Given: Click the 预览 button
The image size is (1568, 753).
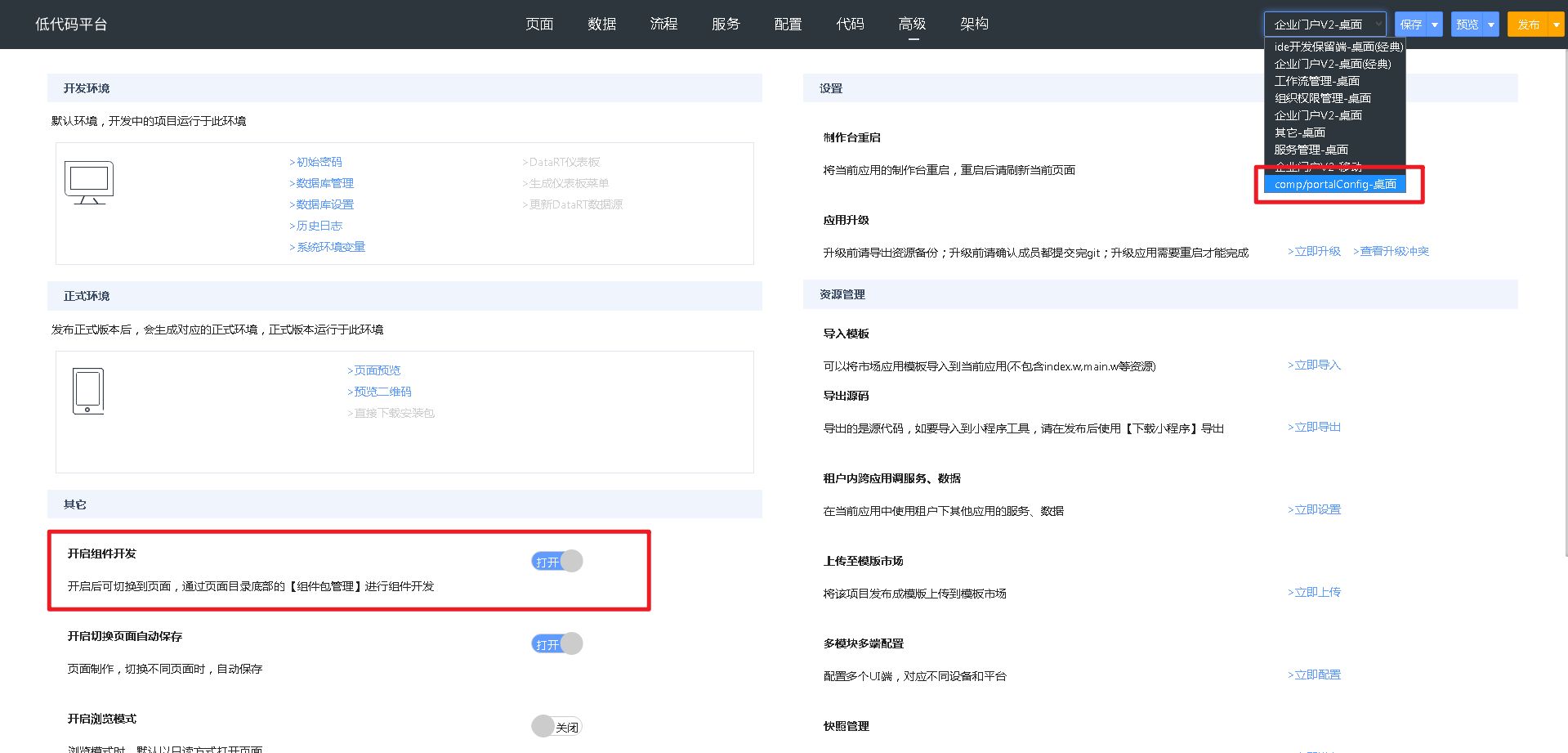Looking at the screenshot, I should 1467,24.
